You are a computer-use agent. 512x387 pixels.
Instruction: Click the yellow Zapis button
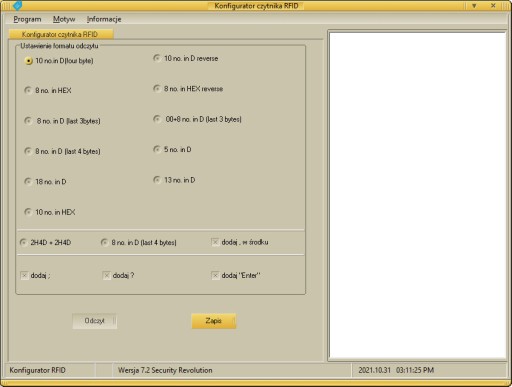[x=214, y=321]
